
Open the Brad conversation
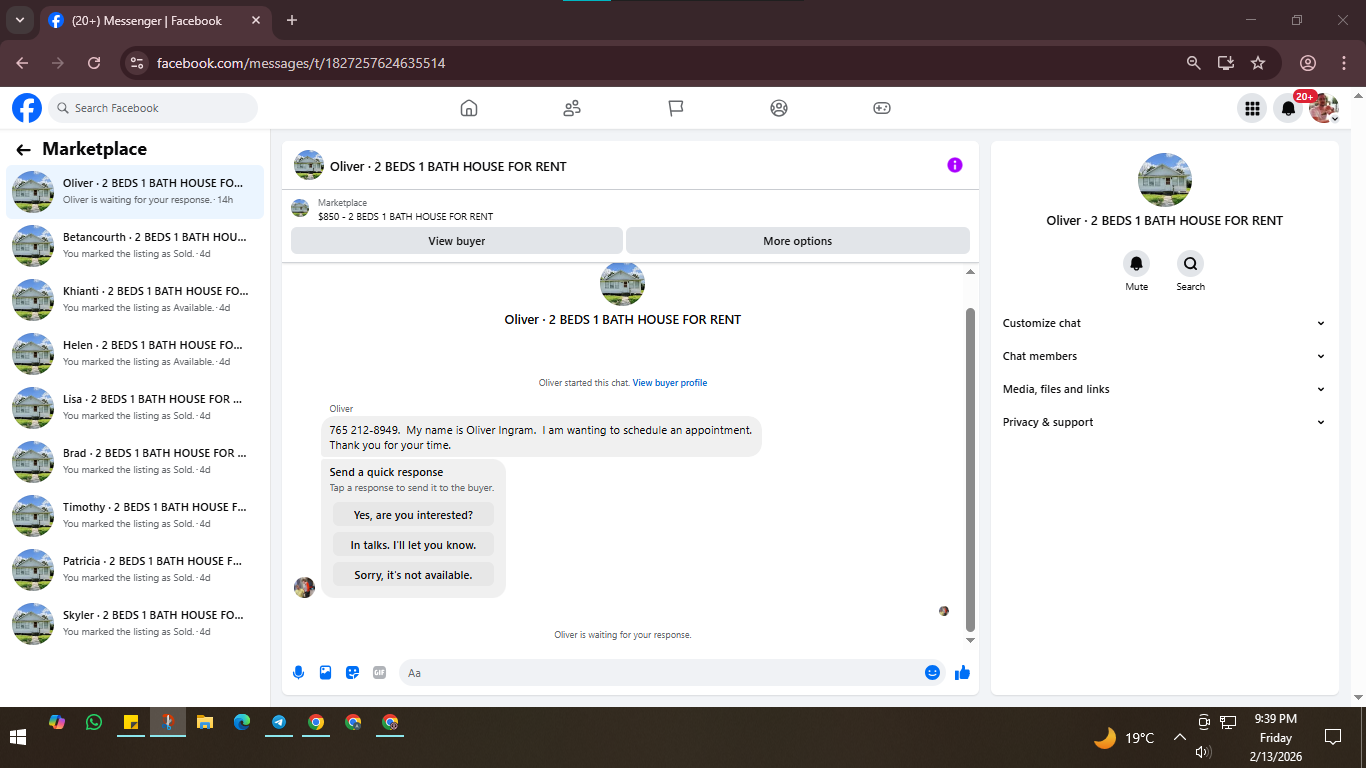135,461
